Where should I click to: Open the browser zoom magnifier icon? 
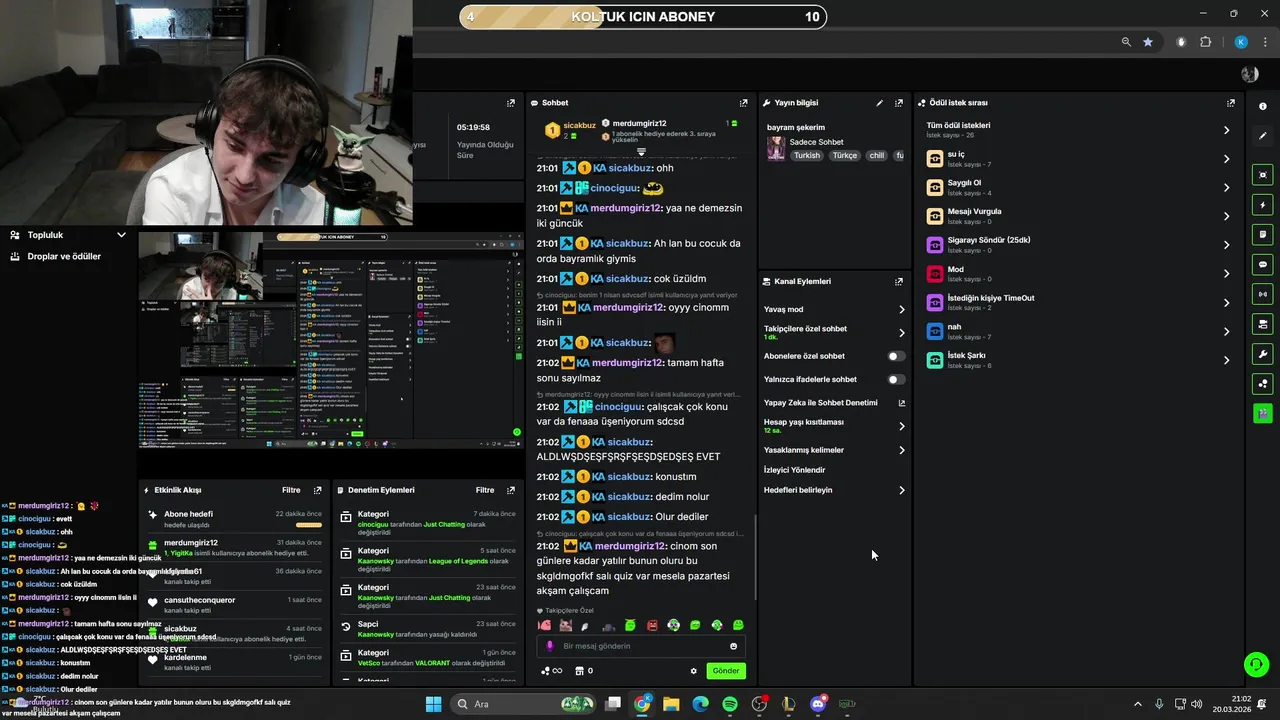click(1126, 42)
